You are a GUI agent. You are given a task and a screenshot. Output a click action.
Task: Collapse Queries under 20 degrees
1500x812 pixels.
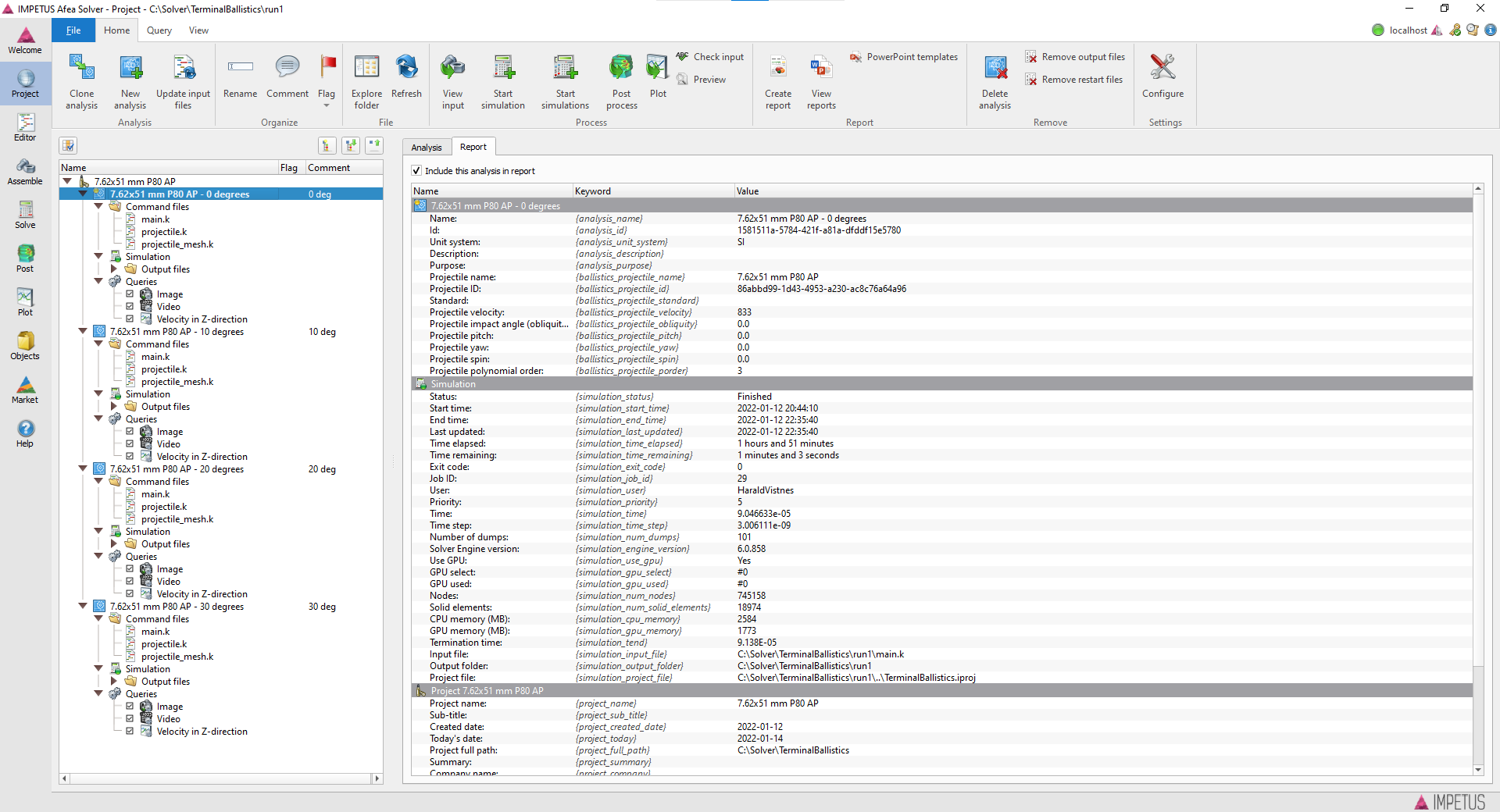coord(98,556)
